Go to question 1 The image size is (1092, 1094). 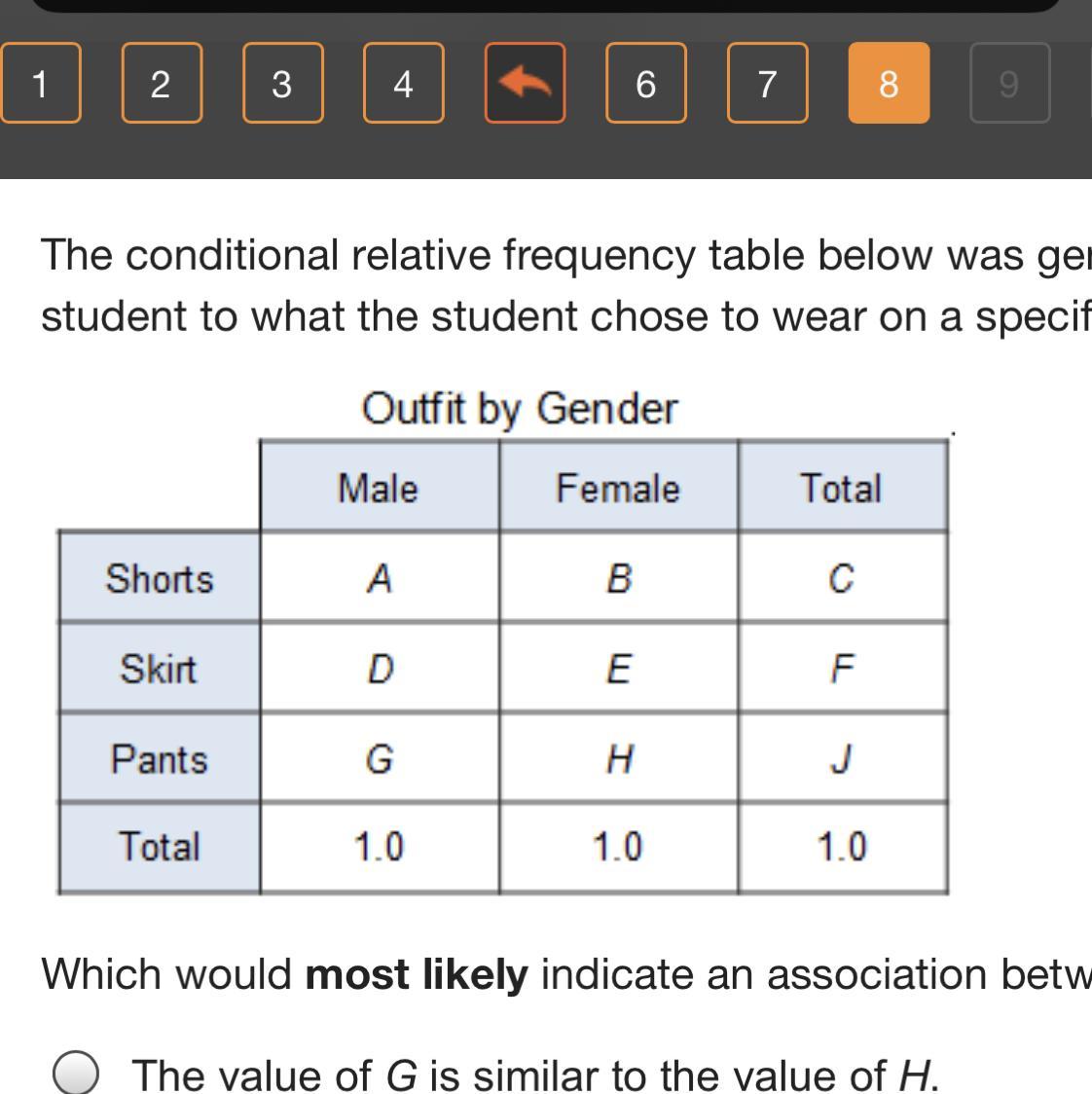pos(40,84)
